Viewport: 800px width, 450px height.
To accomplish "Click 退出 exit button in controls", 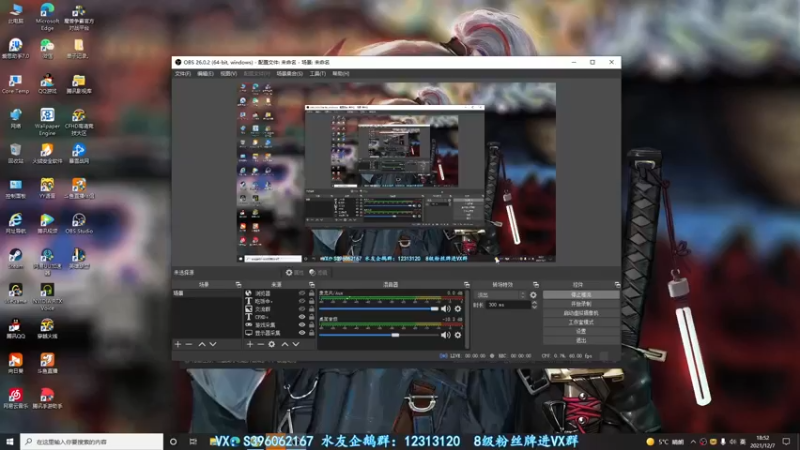I will pos(581,340).
